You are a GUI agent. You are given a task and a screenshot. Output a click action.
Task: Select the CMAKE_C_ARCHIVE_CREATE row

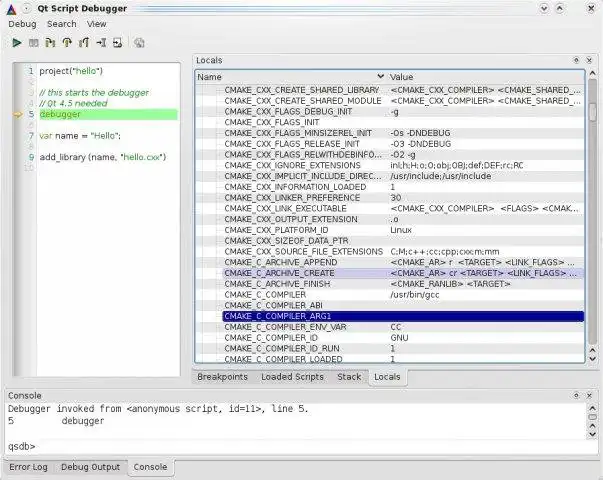(403, 273)
